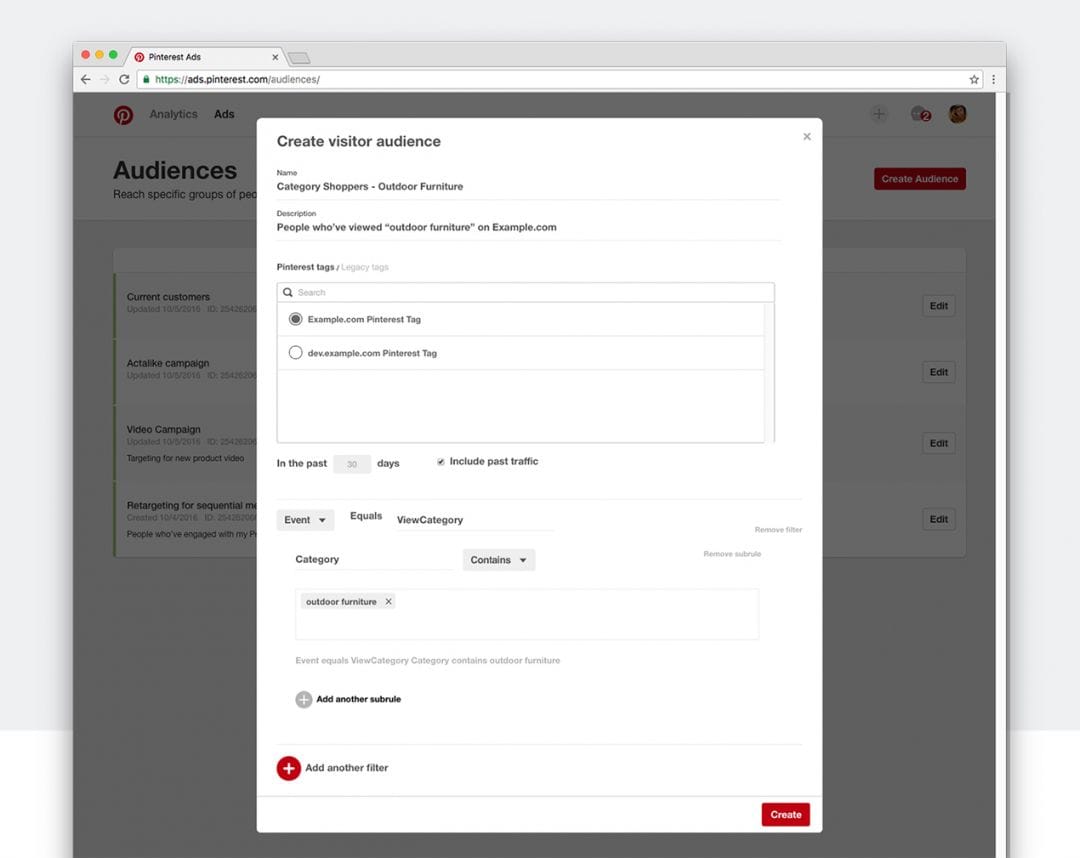Open Chrome's three-dot browser menu
1080x858 pixels.
point(993,78)
